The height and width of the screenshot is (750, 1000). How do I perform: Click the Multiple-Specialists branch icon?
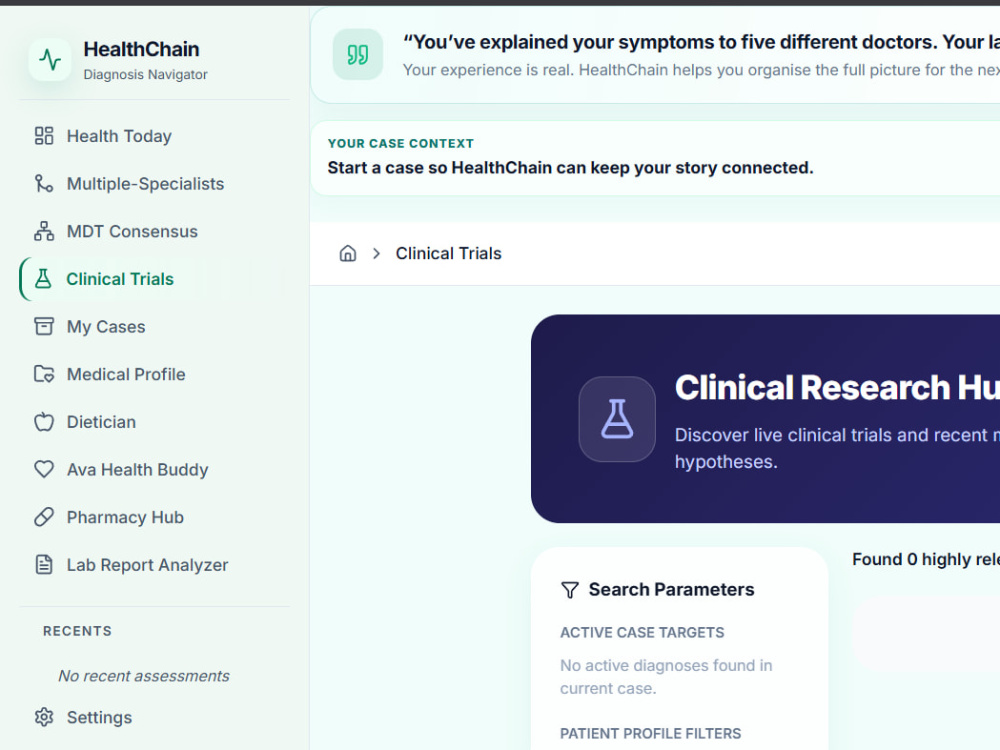point(44,184)
